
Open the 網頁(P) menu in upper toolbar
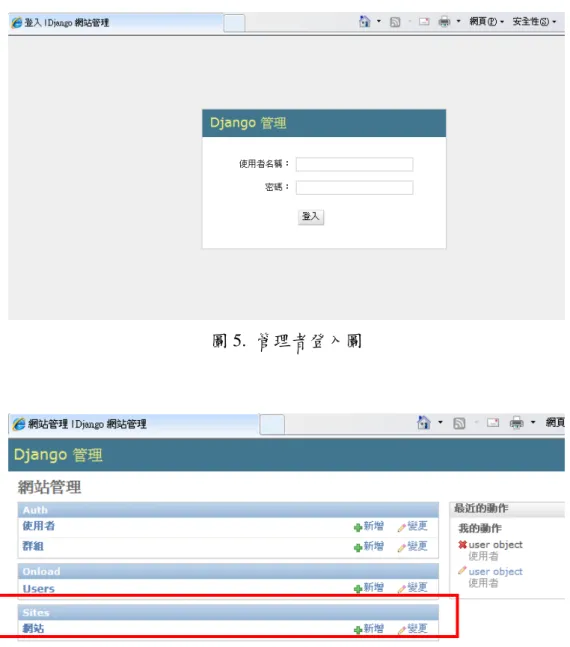[487, 21]
